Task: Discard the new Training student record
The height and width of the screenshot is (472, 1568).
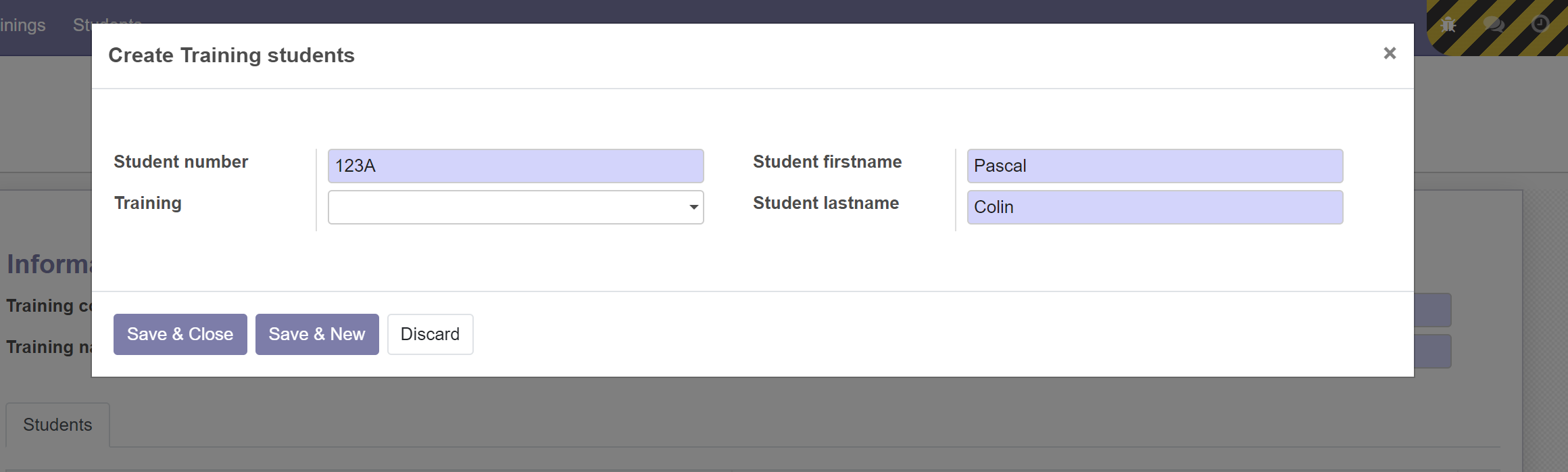Action: click(430, 333)
